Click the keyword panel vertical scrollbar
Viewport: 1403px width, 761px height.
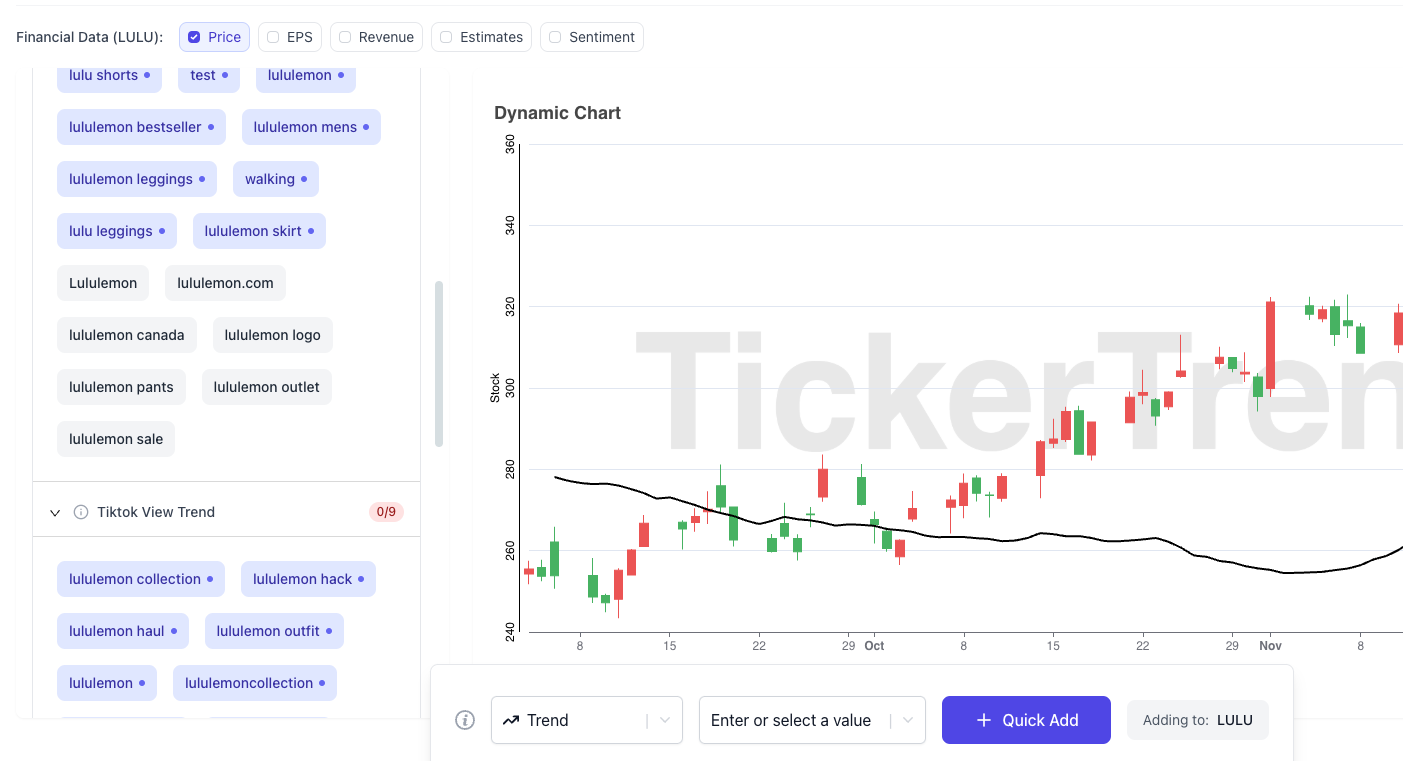pos(439,364)
